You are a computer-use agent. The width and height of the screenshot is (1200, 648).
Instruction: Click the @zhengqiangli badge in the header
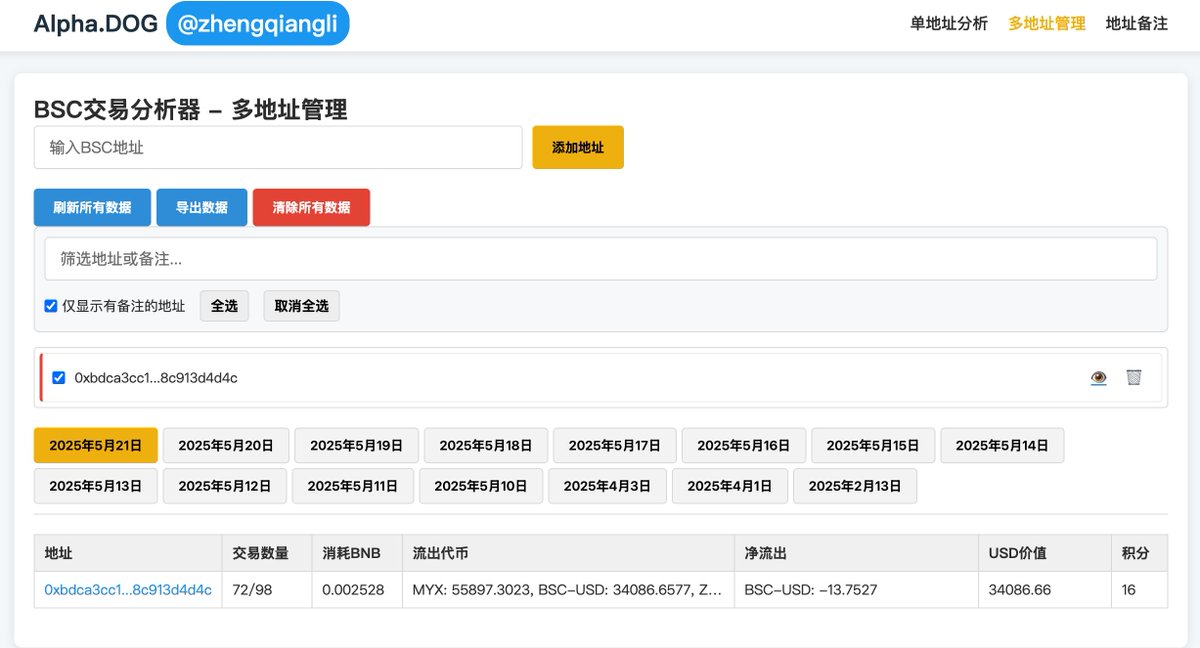258,23
